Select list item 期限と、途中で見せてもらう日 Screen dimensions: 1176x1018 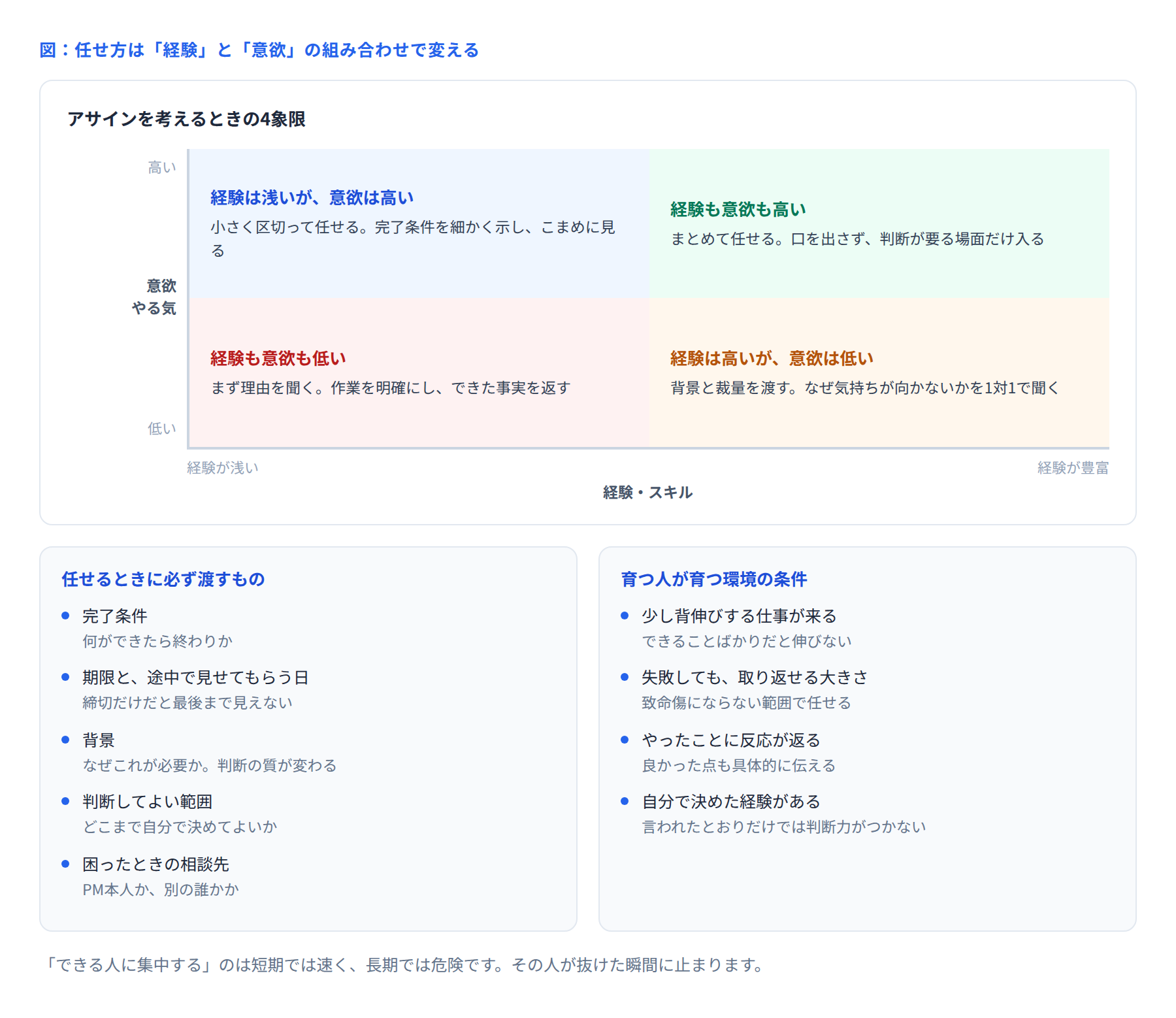[x=195, y=678]
